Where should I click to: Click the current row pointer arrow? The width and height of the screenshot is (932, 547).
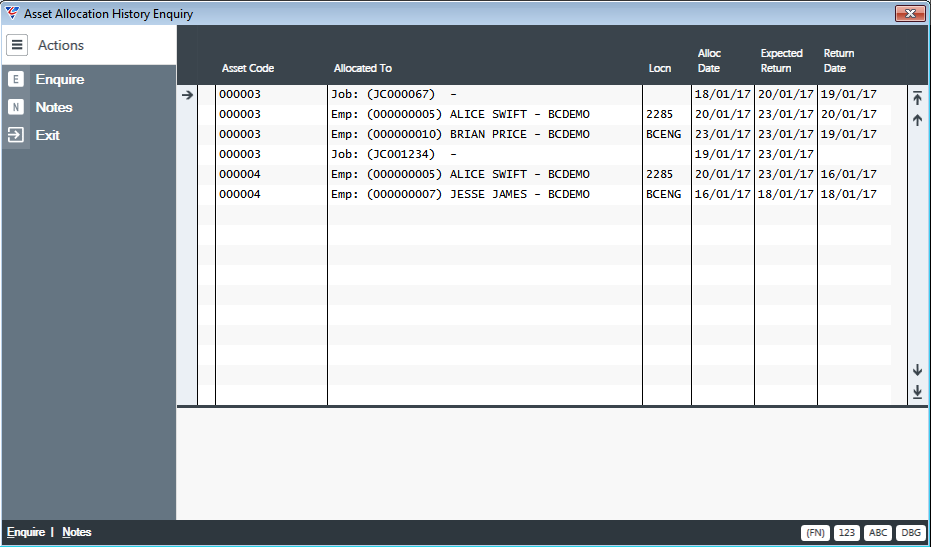tap(187, 95)
